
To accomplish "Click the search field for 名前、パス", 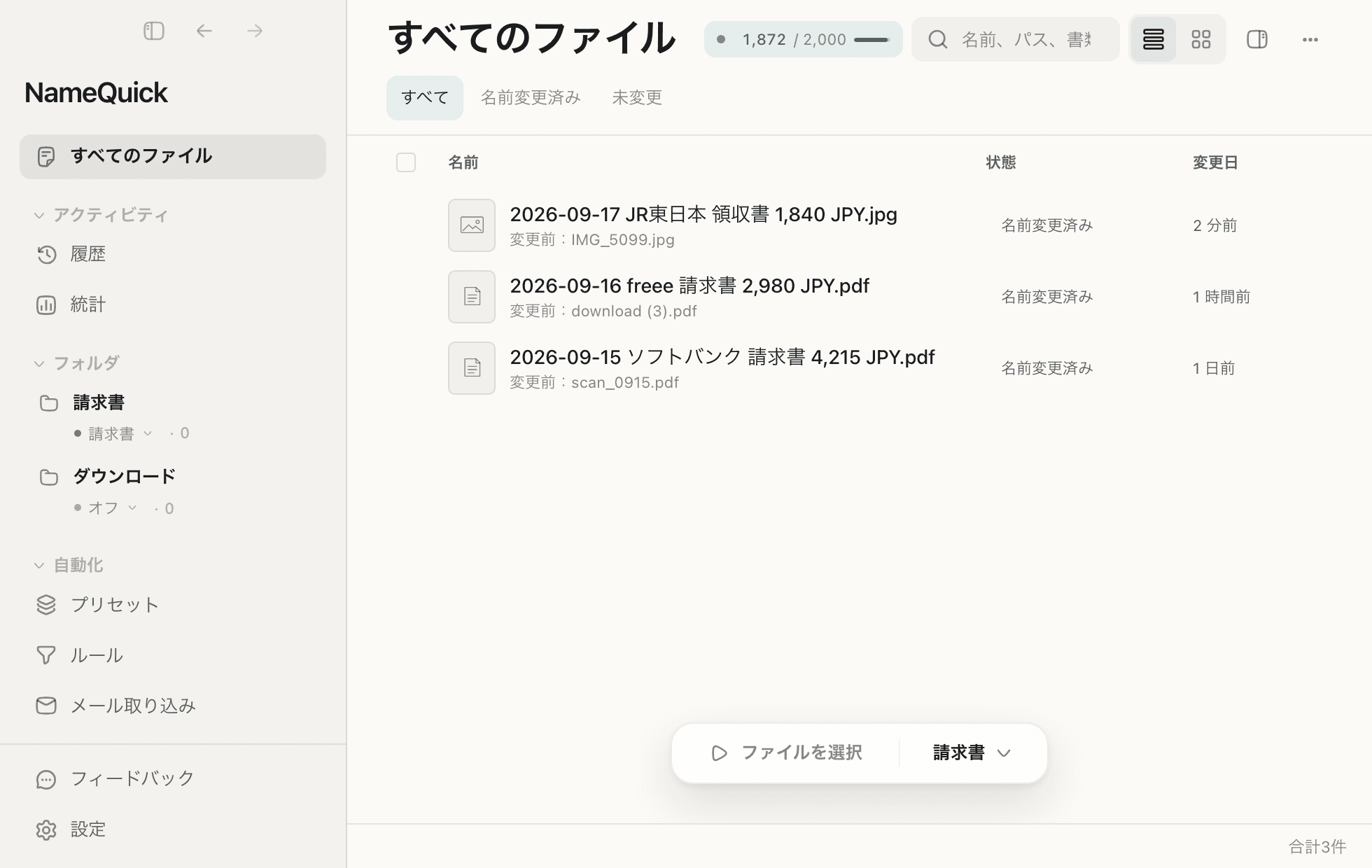I will click(1015, 39).
